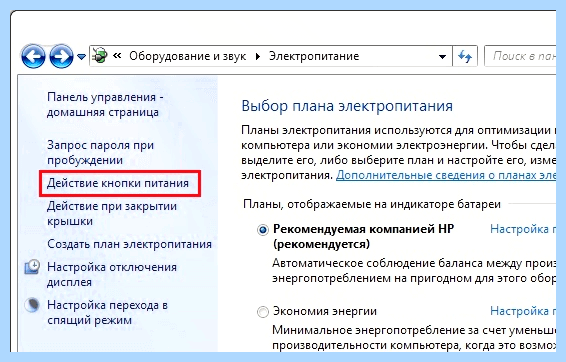Click the Back navigation arrow button
The height and width of the screenshot is (362, 566).
point(33,56)
